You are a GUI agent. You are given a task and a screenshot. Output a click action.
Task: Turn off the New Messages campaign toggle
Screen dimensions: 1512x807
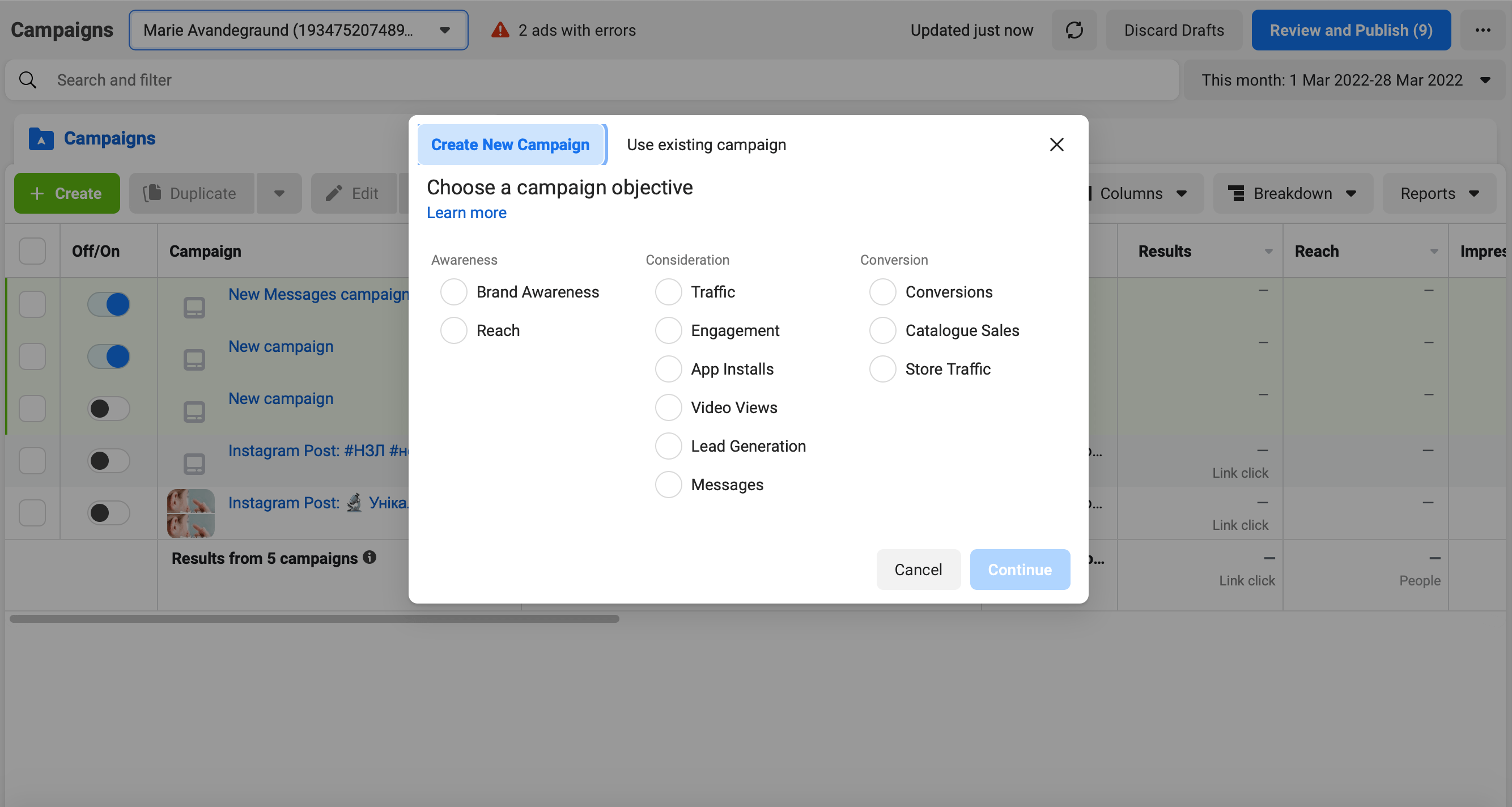(x=109, y=304)
